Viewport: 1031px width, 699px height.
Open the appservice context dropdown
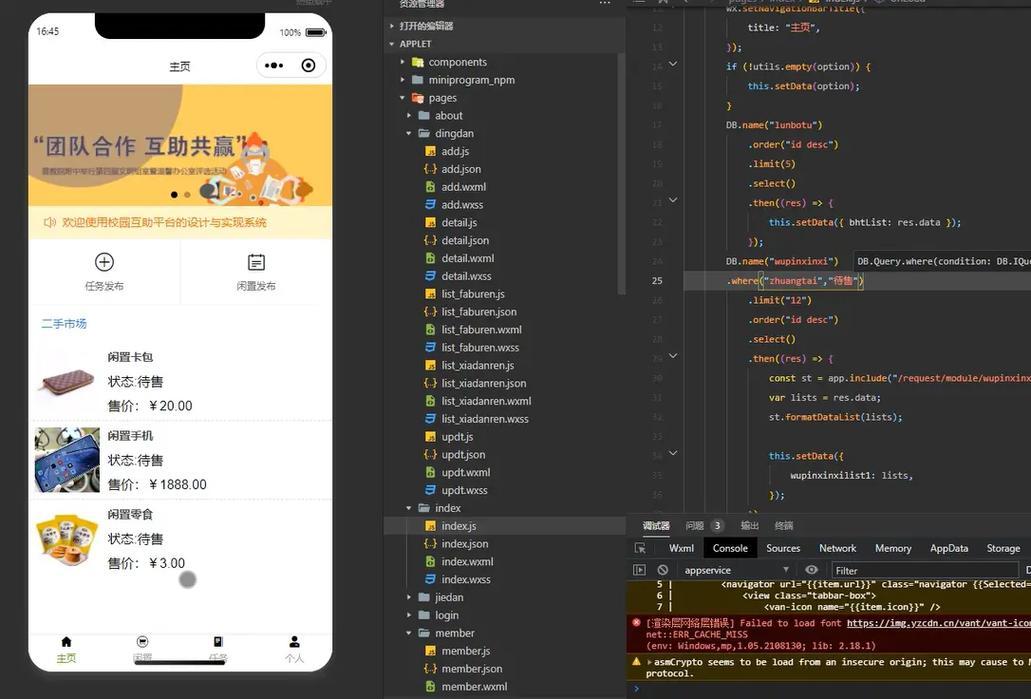point(736,570)
